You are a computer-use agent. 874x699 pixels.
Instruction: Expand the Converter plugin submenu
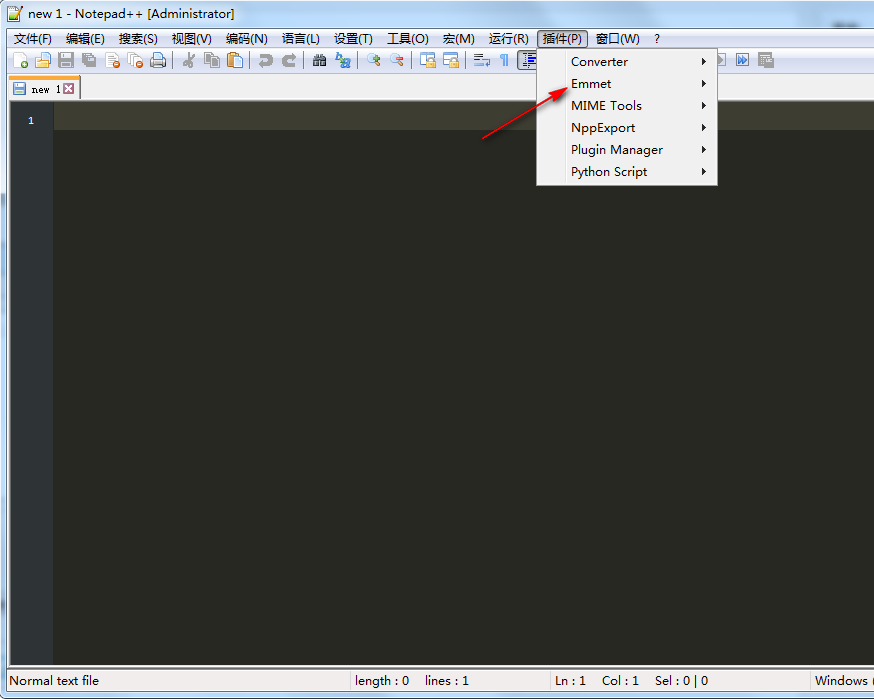[x=627, y=61]
